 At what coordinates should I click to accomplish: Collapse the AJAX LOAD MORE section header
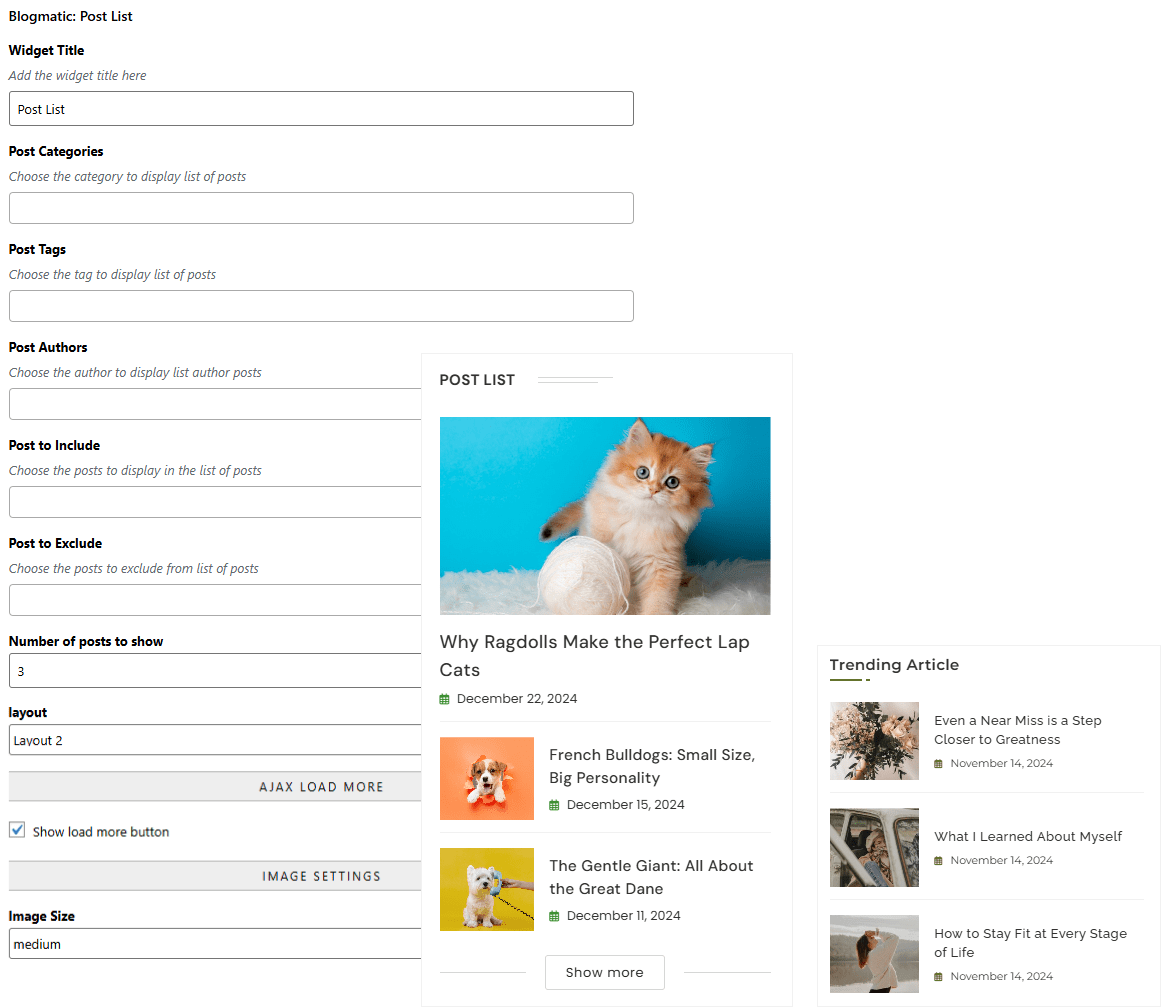pyautogui.click(x=215, y=786)
